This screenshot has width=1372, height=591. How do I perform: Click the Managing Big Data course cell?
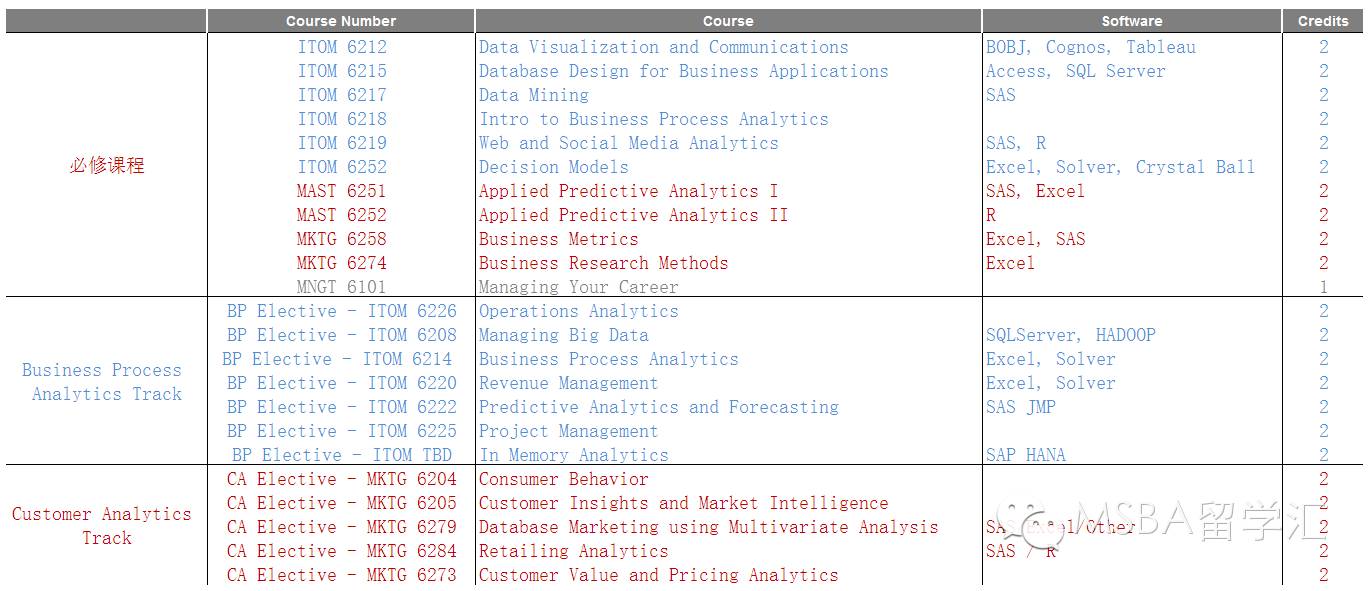(563, 335)
